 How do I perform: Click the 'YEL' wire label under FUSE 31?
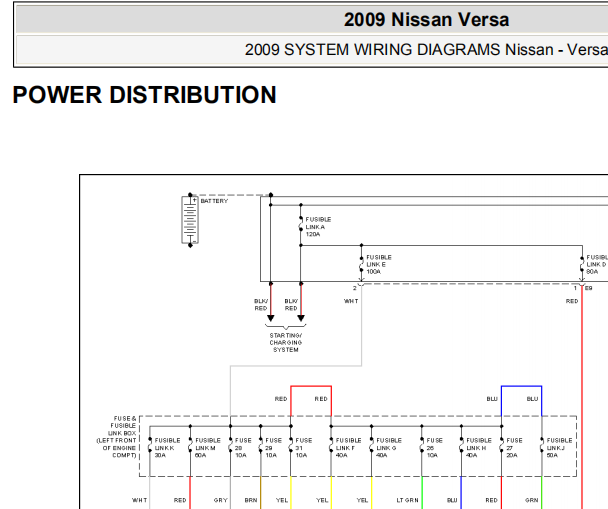282,500
